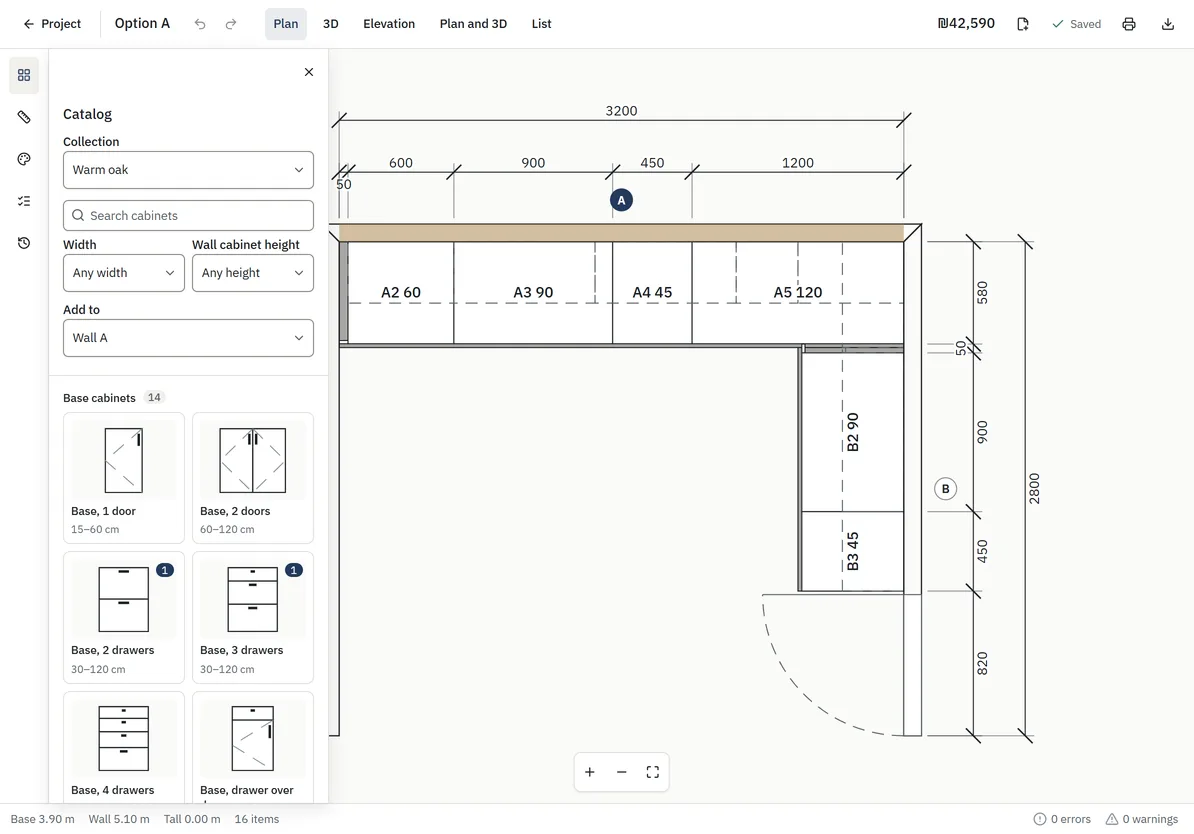Select cabinet A3 90 on the plan
The width and height of the screenshot is (1194, 834).
tap(533, 292)
